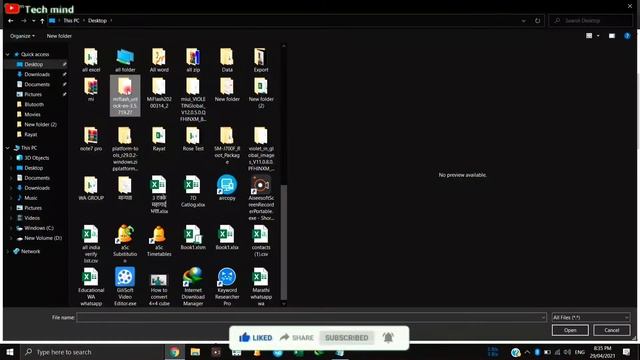This screenshot has height=360, width=640.
Task: Open the Movies folder in Quick access
Action: pyautogui.click(x=32, y=114)
